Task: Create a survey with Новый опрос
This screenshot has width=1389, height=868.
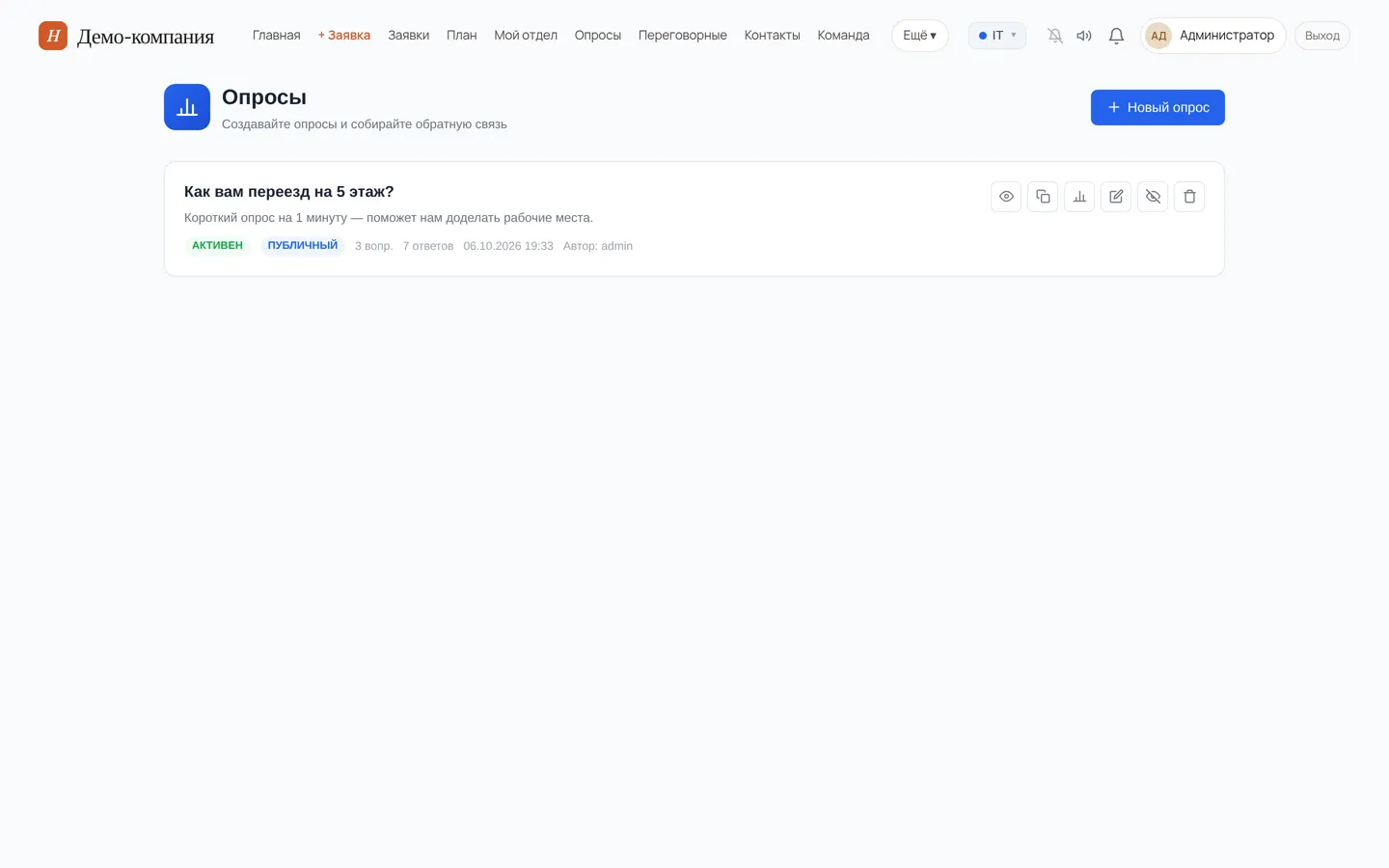Action: click(1157, 107)
